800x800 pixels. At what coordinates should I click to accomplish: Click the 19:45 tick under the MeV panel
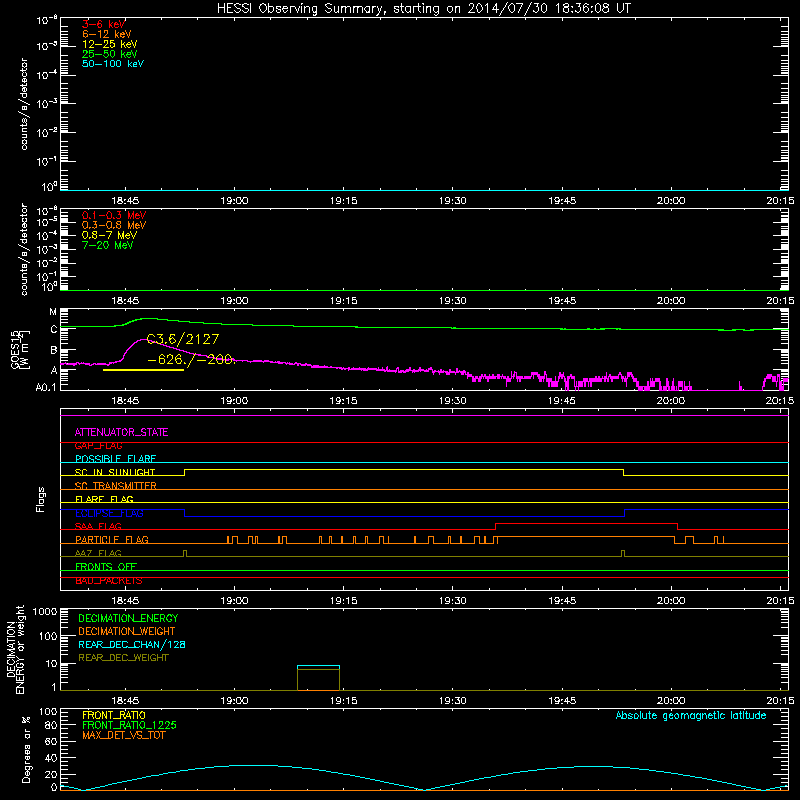(x=562, y=301)
